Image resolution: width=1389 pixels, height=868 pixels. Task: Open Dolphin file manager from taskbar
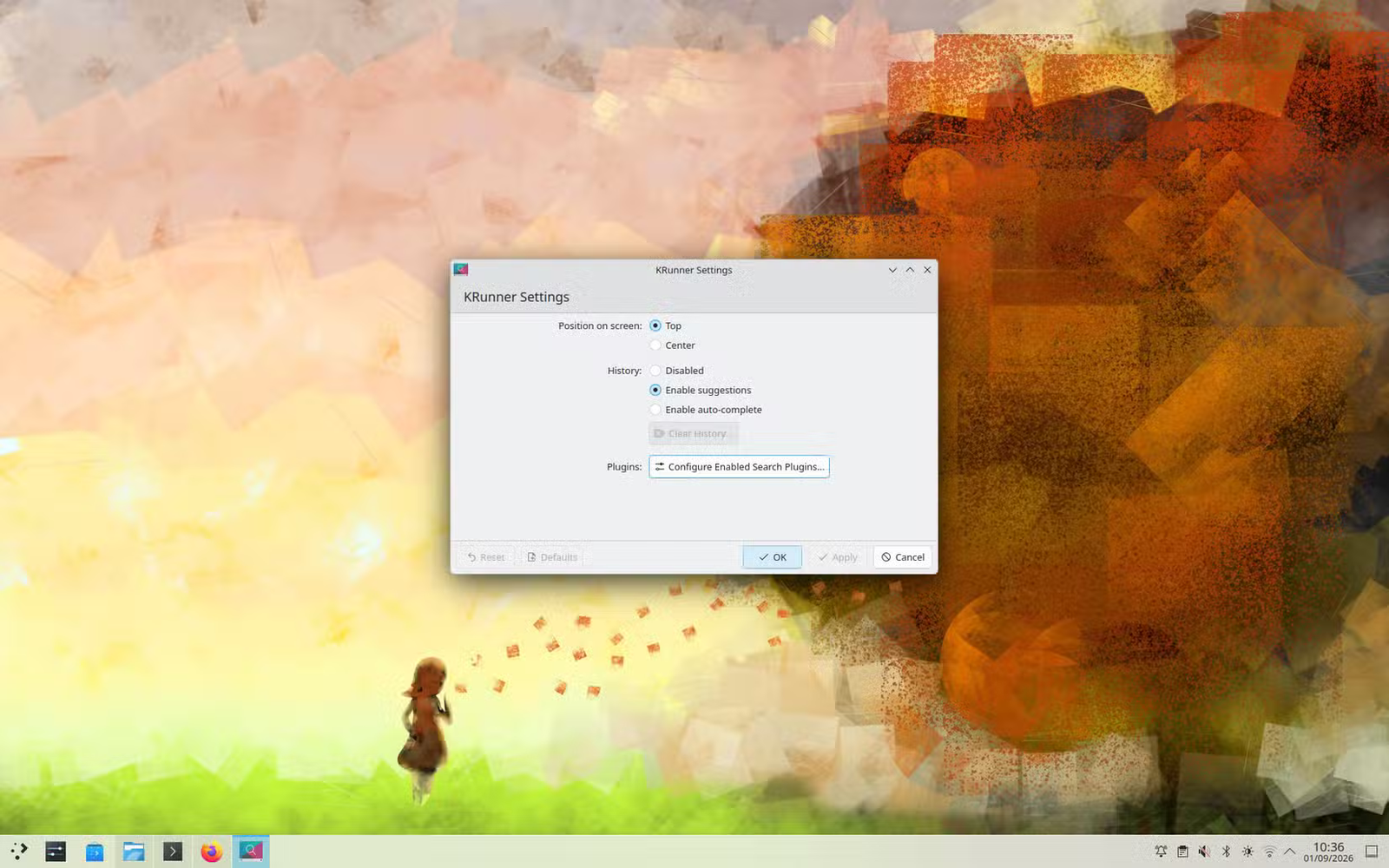coord(134,852)
